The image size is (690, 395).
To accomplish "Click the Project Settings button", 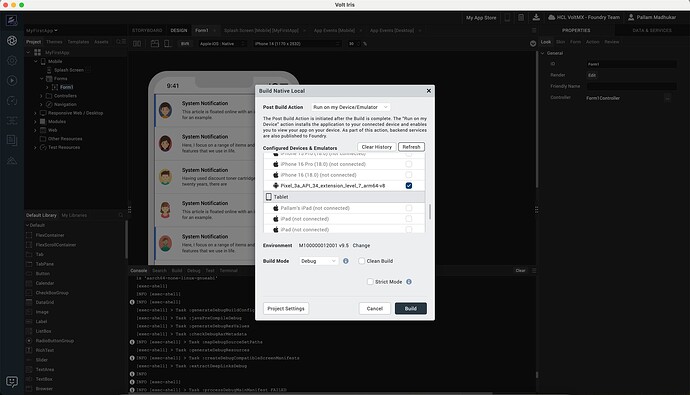I will [x=286, y=308].
